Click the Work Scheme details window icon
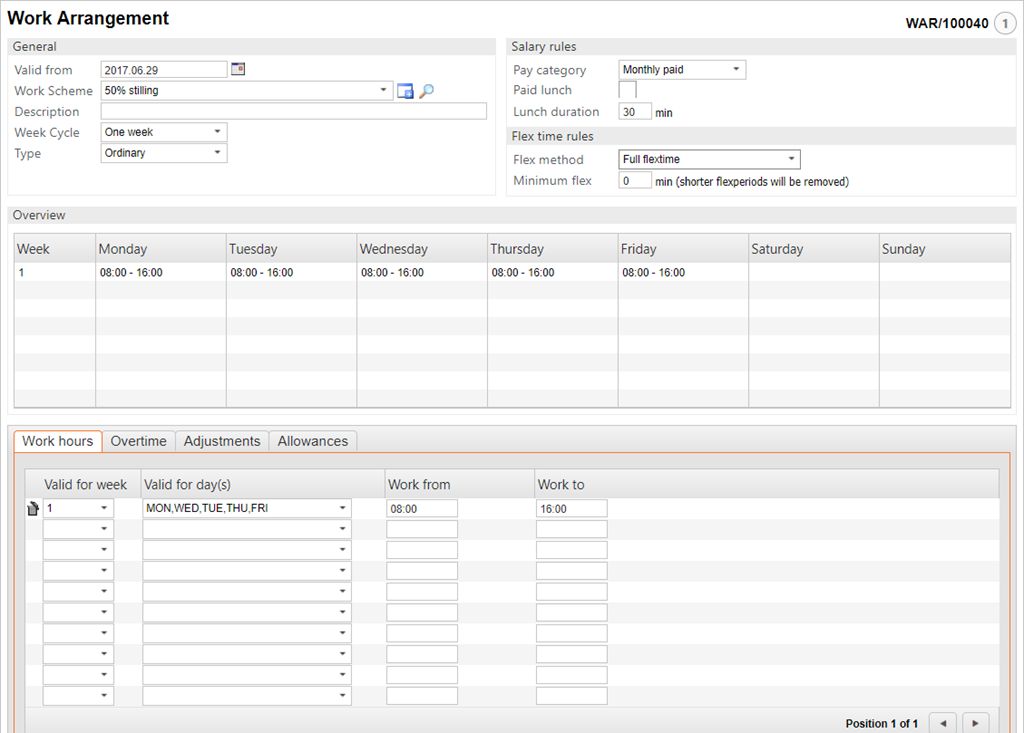 [x=405, y=91]
